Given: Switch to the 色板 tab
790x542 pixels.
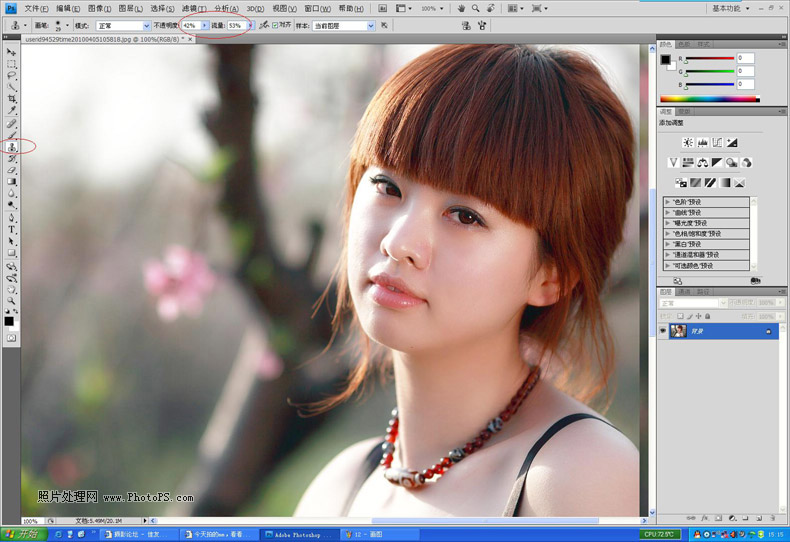Looking at the screenshot, I should 684,44.
